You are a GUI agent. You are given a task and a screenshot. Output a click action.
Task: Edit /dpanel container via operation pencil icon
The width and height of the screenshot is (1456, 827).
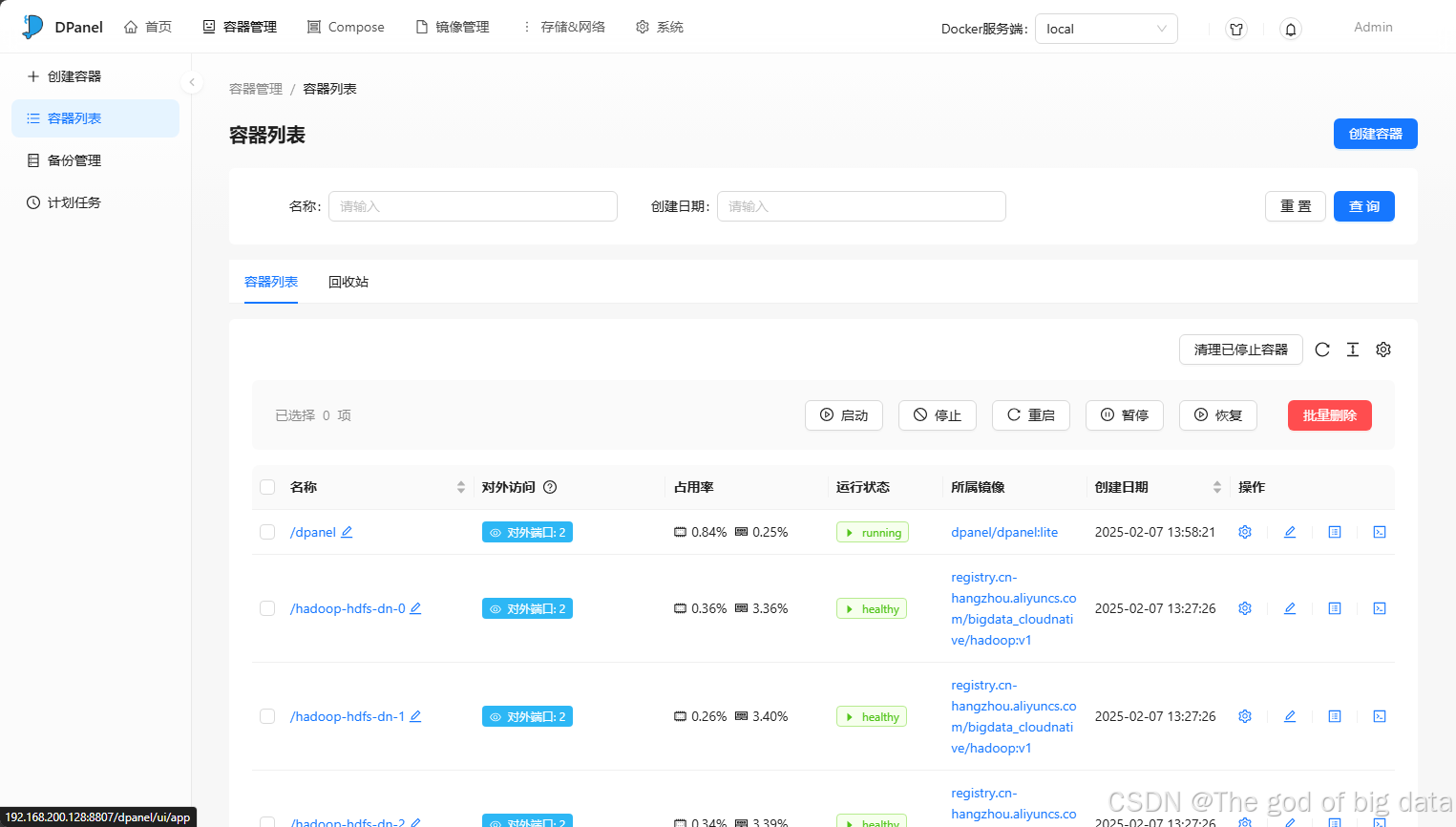[x=1290, y=532]
